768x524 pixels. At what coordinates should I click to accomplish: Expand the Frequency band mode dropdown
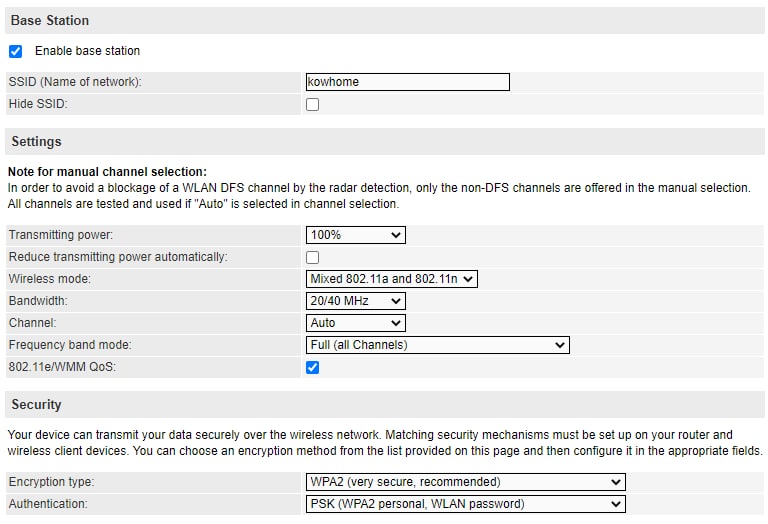(x=437, y=345)
